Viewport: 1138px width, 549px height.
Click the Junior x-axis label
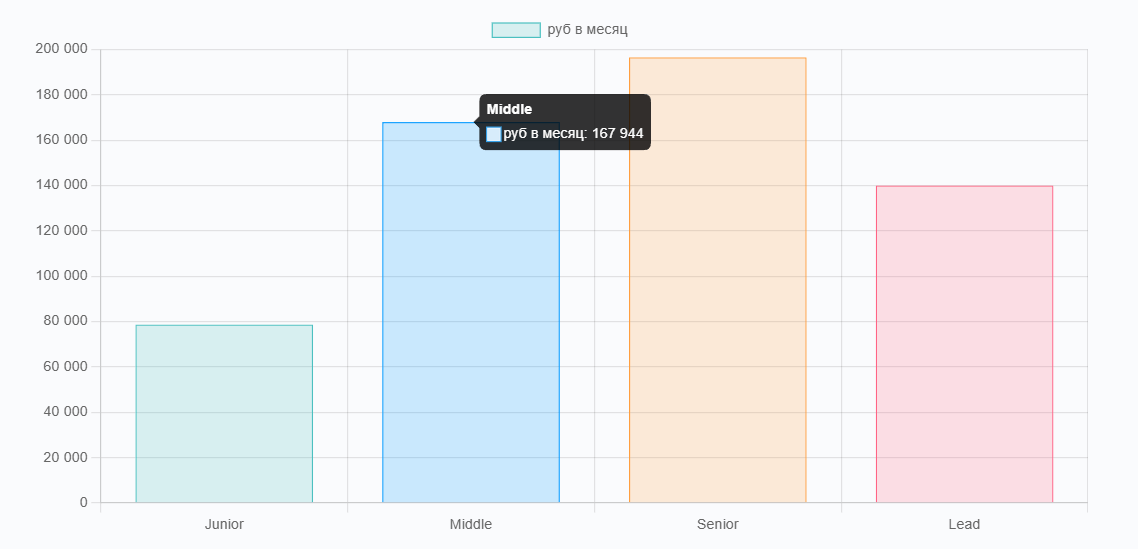[224, 524]
